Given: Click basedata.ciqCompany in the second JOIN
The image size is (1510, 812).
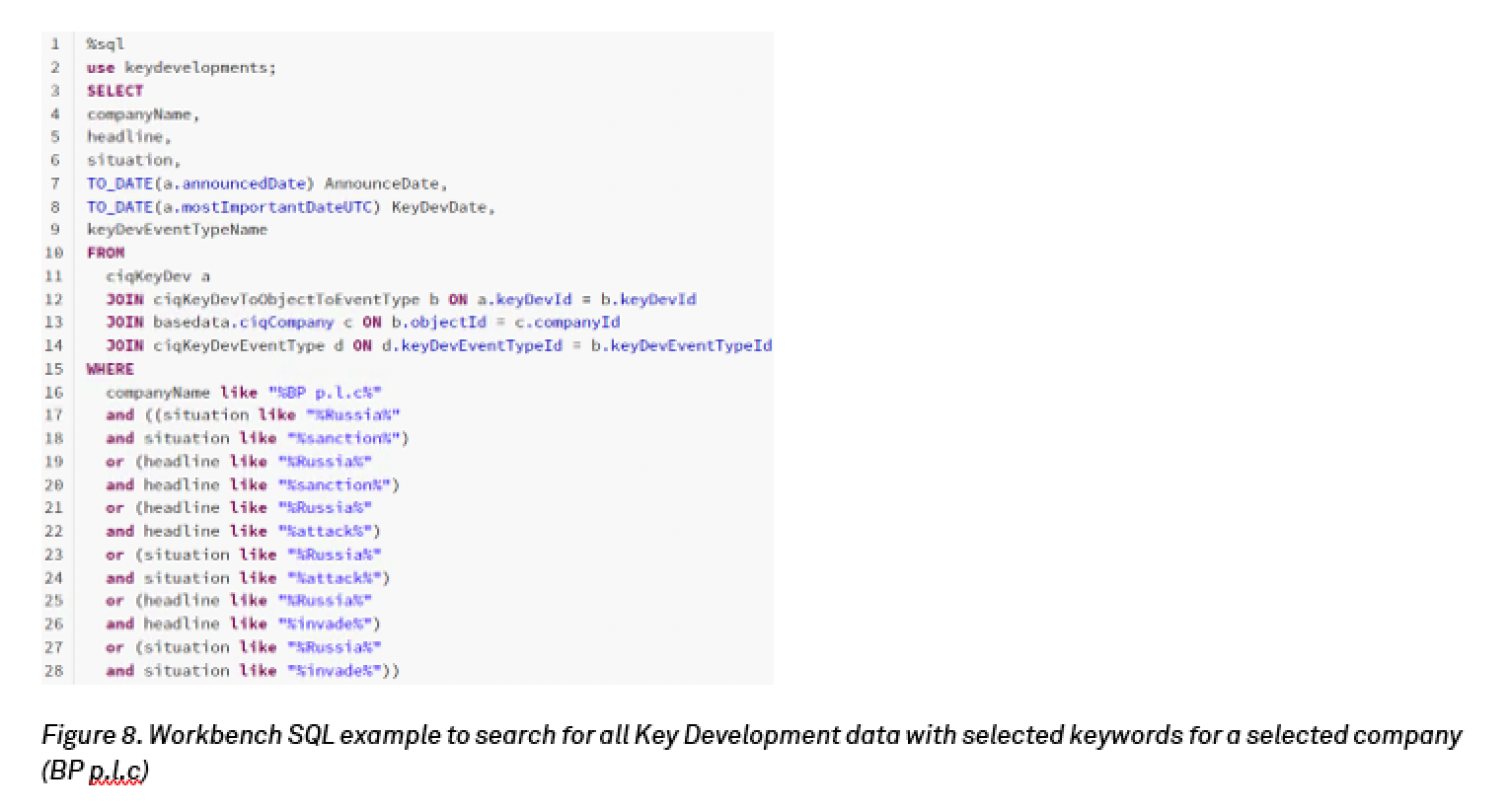Looking at the screenshot, I should [243, 323].
